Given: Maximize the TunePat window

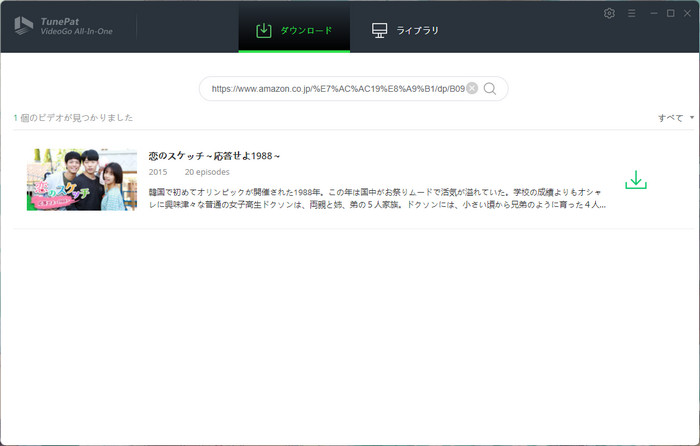Looking at the screenshot, I should 671,13.
